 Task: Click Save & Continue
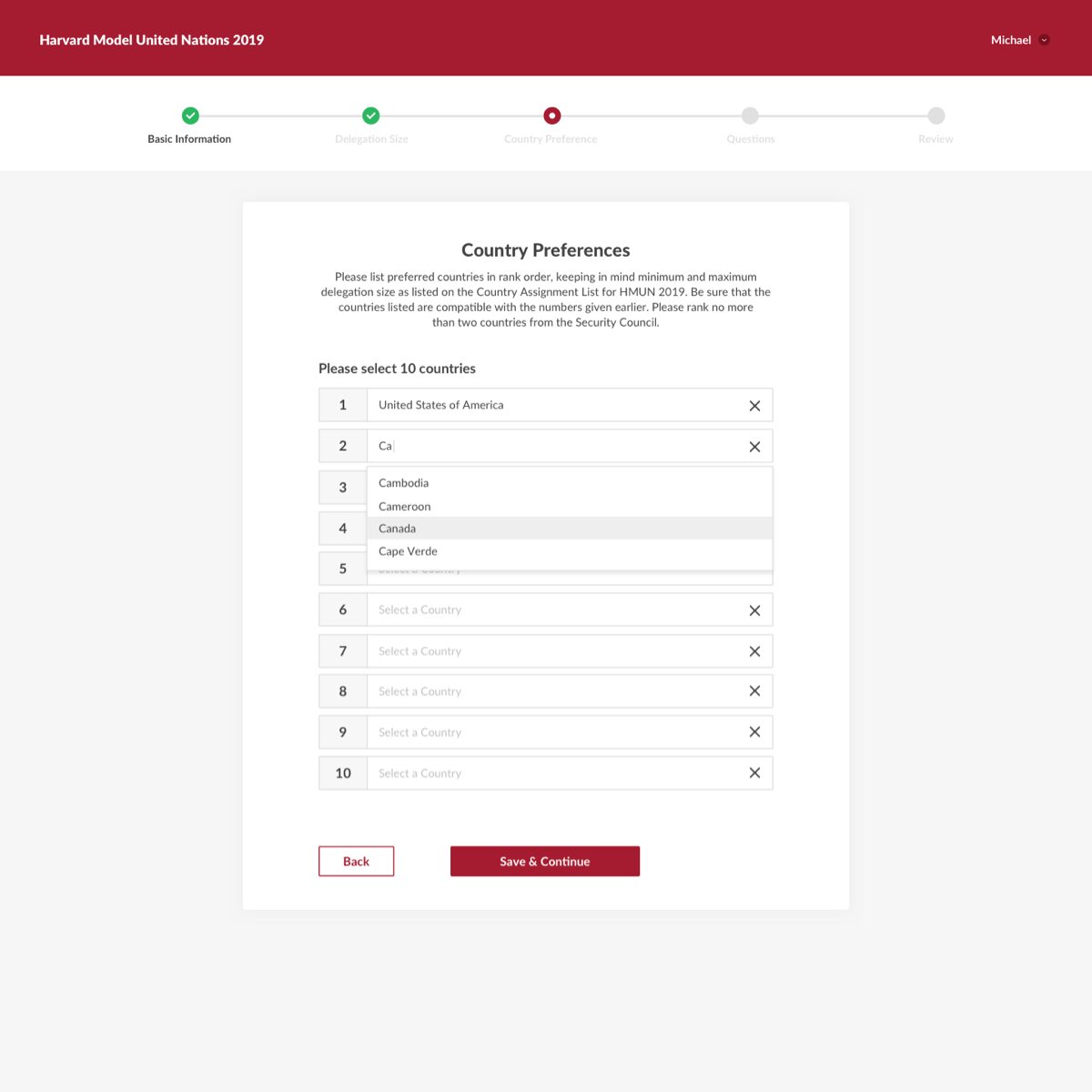(x=544, y=861)
